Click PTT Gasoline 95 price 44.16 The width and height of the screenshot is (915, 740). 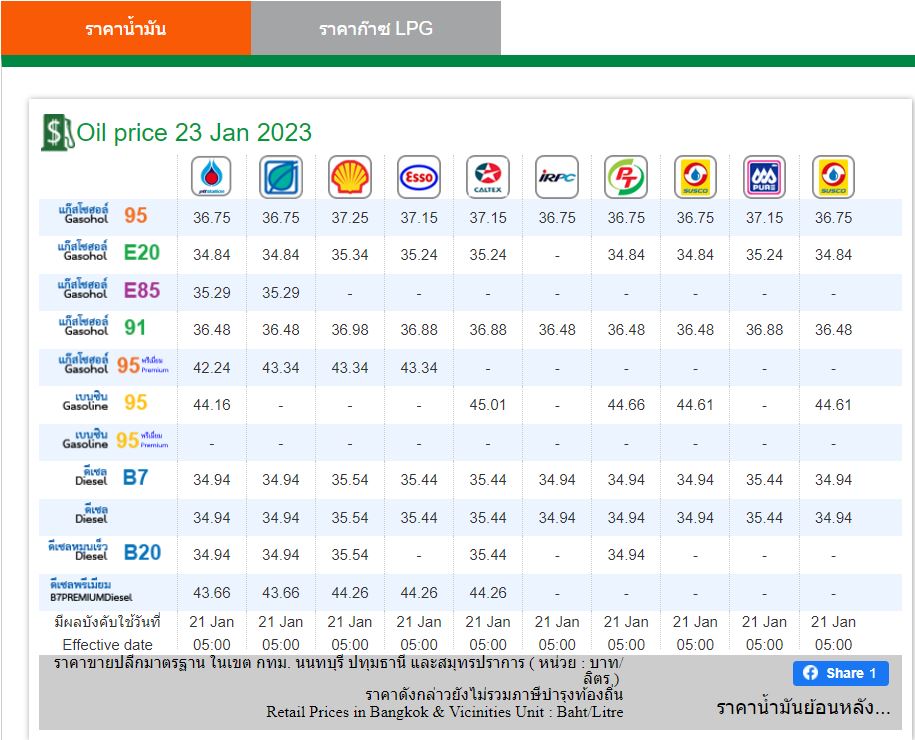click(211, 405)
